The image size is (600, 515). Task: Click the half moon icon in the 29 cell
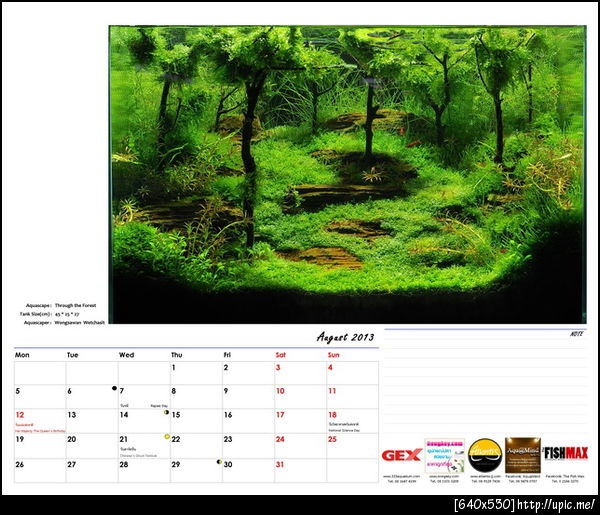click(x=219, y=462)
